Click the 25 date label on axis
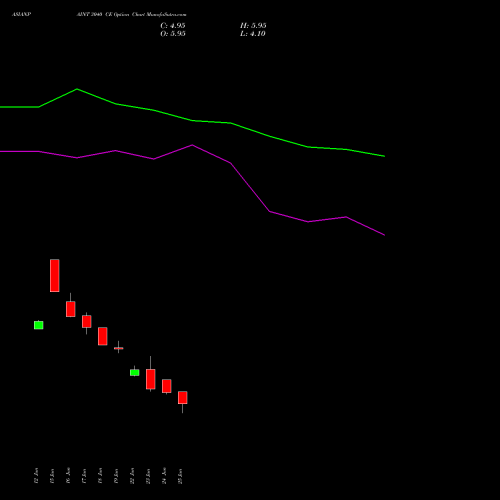Image resolution: width=500 pixels, height=500 pixels. coord(180,476)
